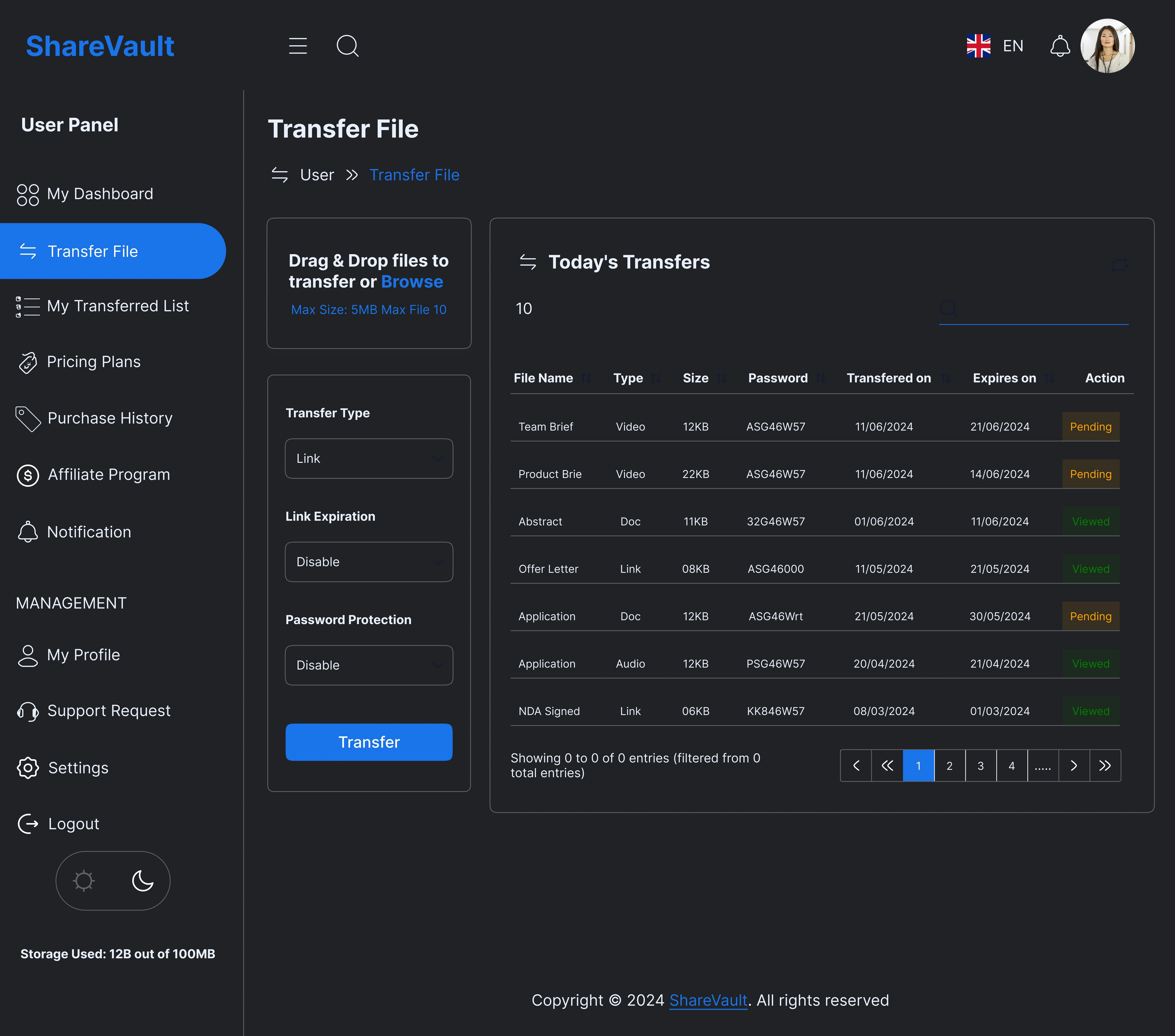Open the hamburger menu icon

click(298, 46)
